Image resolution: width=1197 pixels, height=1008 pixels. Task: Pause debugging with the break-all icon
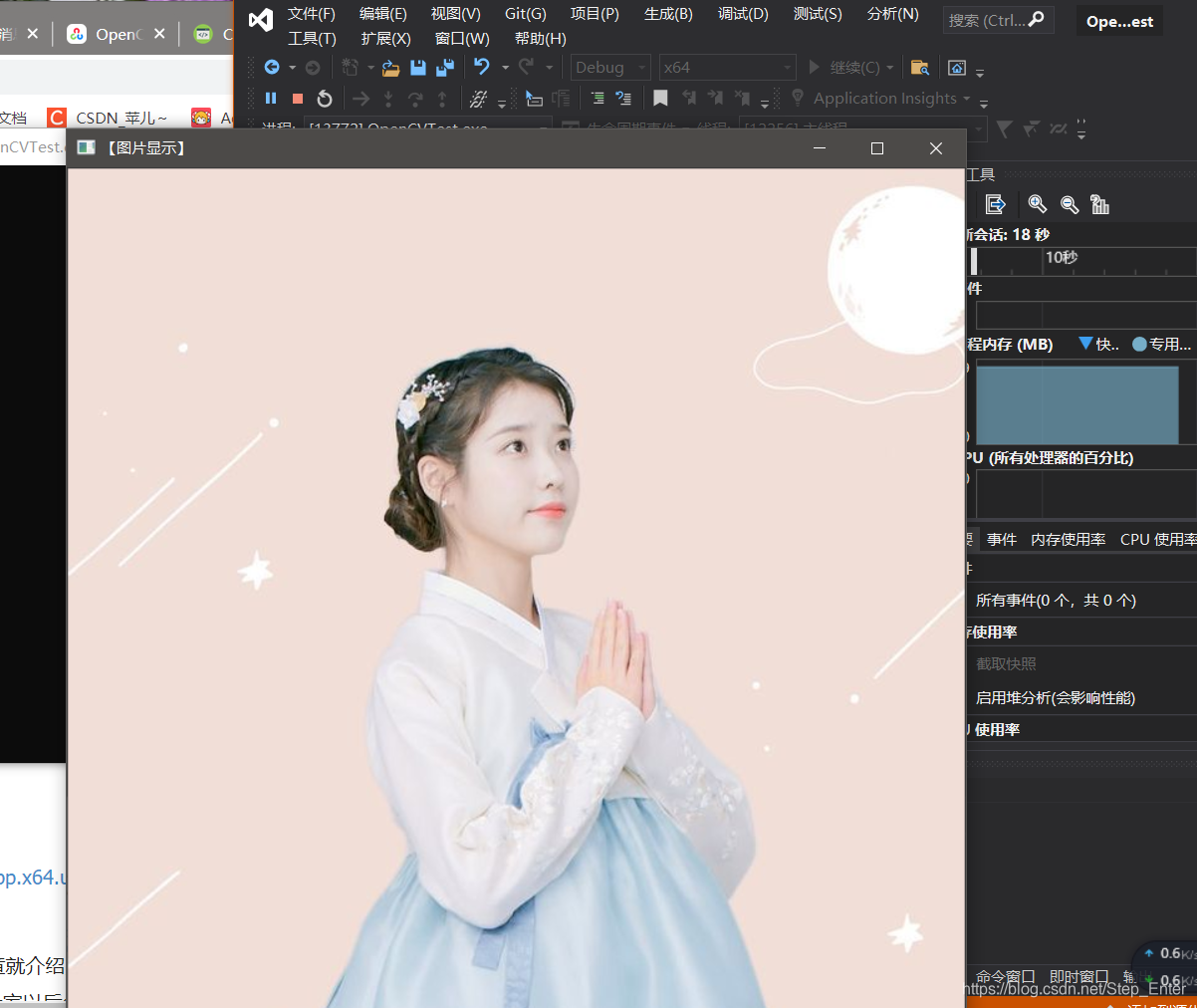270,98
